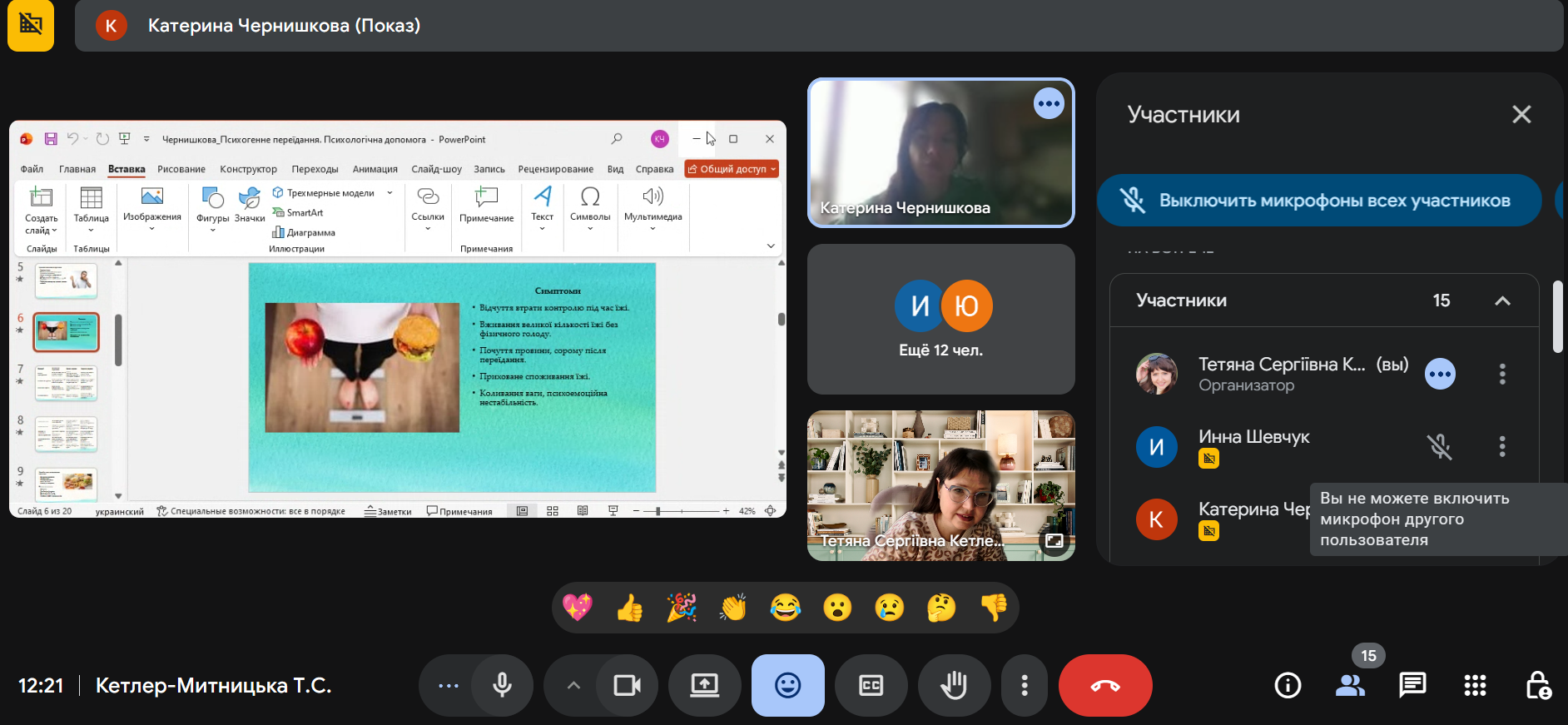Send the party popper emoji reaction
1568x725 pixels.
[x=682, y=608]
